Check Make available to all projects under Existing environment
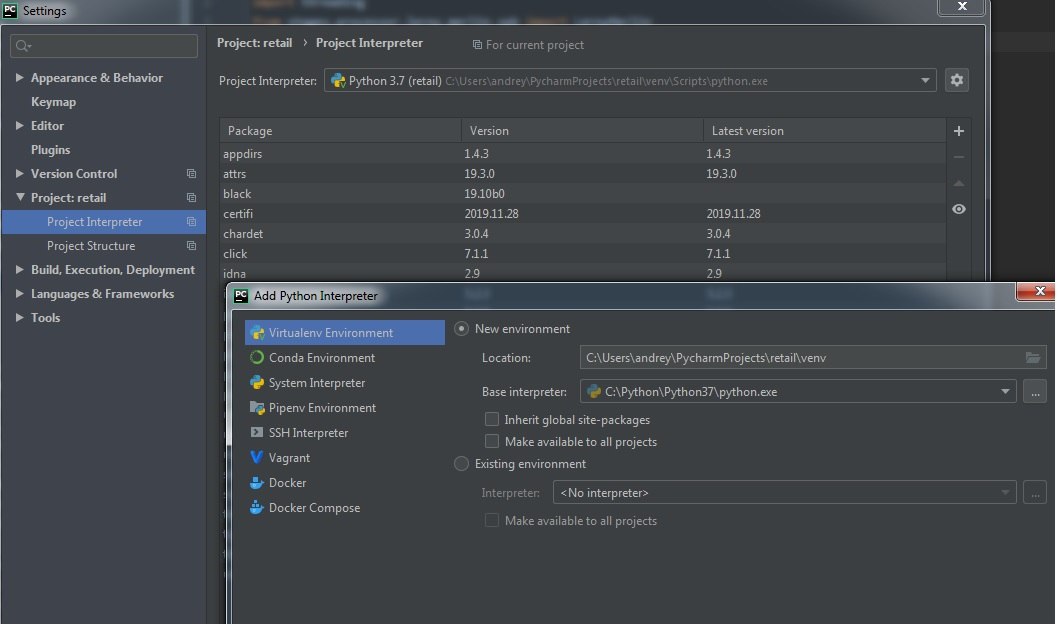The height and width of the screenshot is (626, 1059). point(493,521)
